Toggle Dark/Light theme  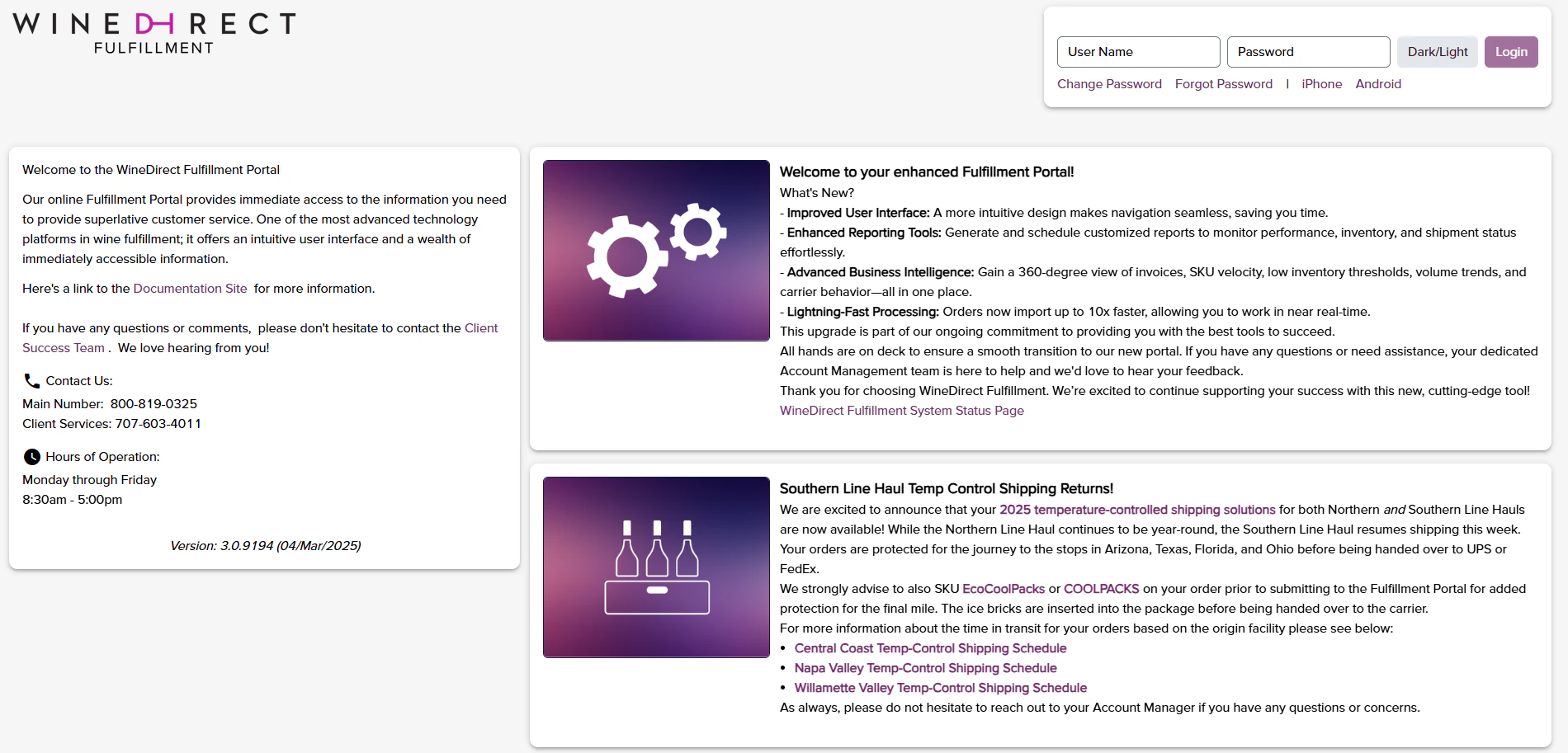(1437, 52)
